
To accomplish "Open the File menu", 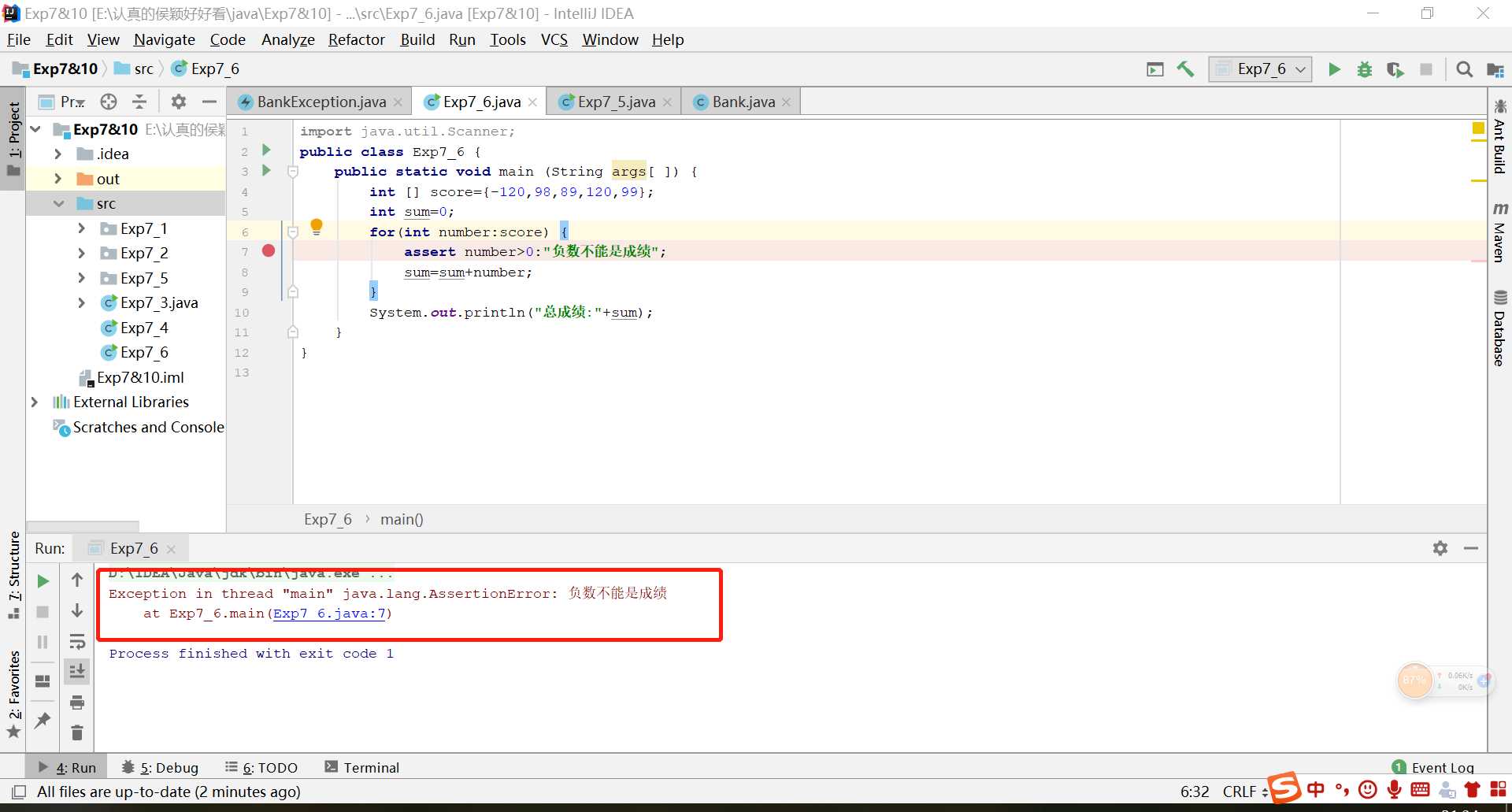I will click(x=18, y=39).
